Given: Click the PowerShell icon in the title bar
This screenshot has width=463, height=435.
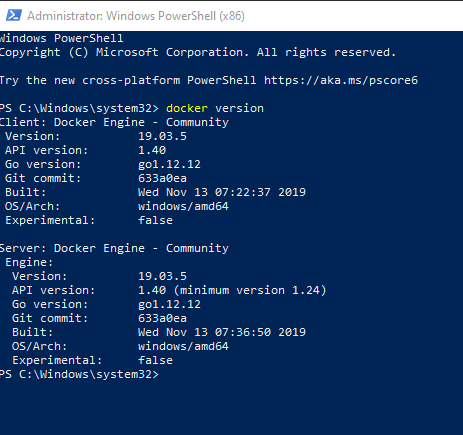Looking at the screenshot, I should click(14, 15).
